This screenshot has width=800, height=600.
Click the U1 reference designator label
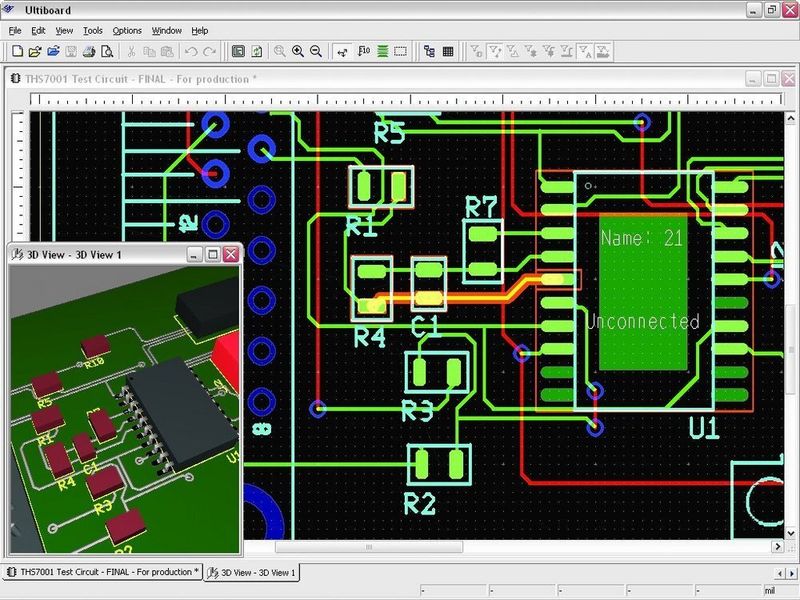(704, 429)
